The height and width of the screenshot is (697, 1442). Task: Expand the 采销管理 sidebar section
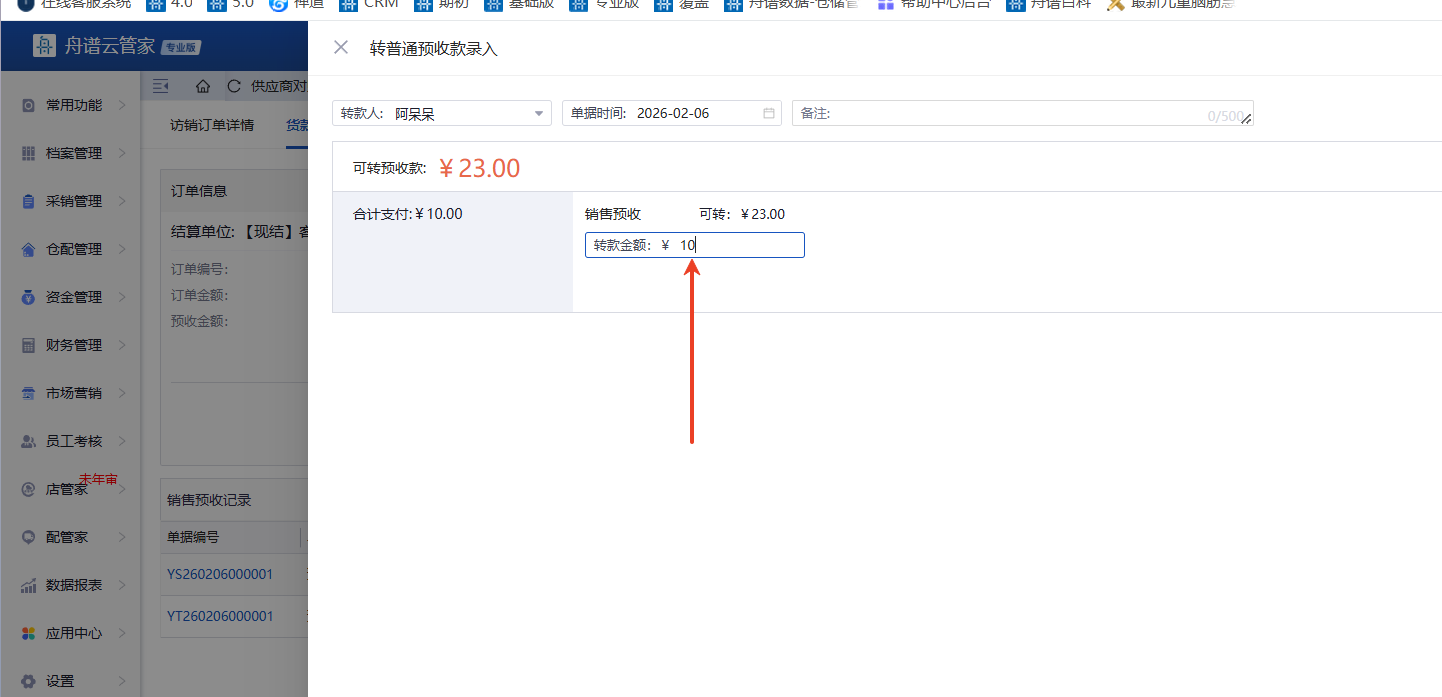[x=74, y=201]
